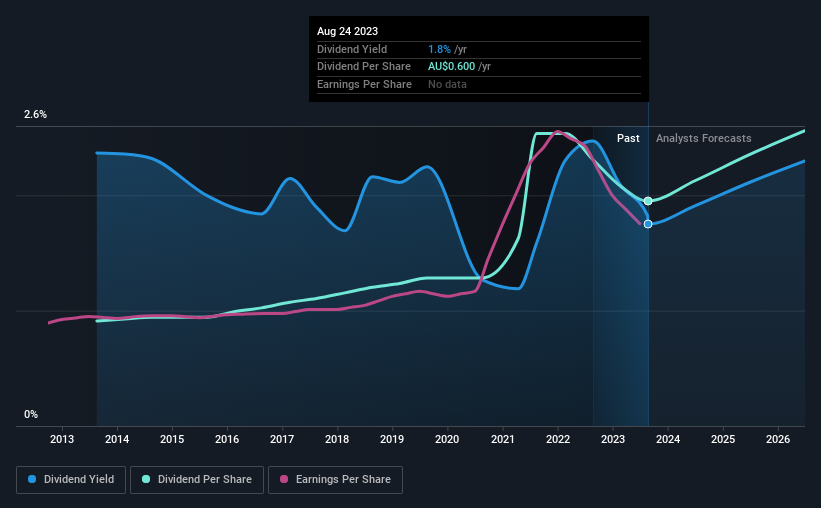Click the 2016 label on the x-axis
The image size is (821, 508).
click(x=227, y=439)
